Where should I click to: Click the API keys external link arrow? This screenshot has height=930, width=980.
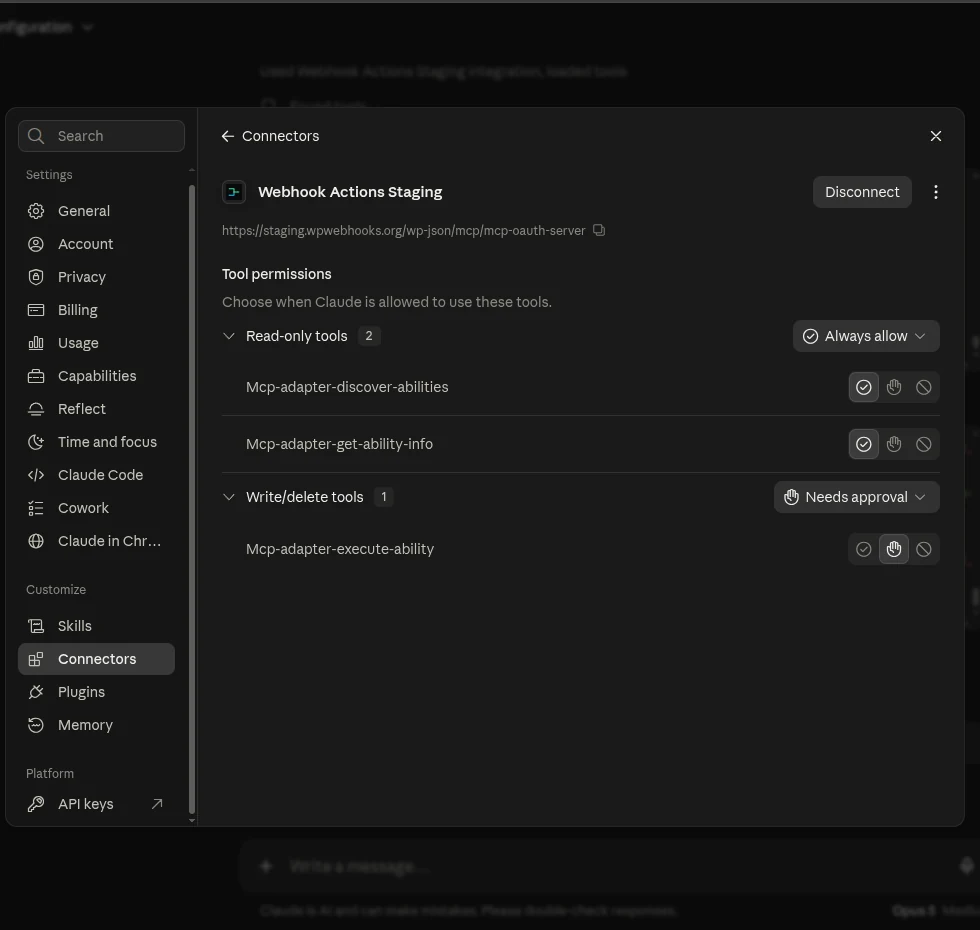[157, 804]
